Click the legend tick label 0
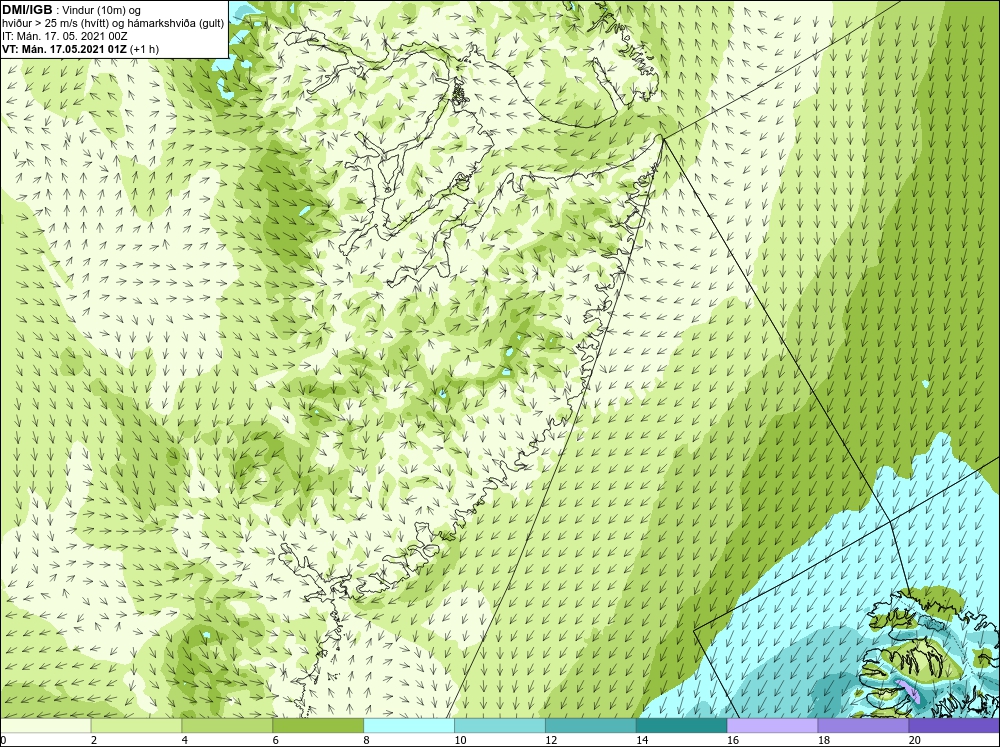This screenshot has width=1000, height=747. click(4, 740)
